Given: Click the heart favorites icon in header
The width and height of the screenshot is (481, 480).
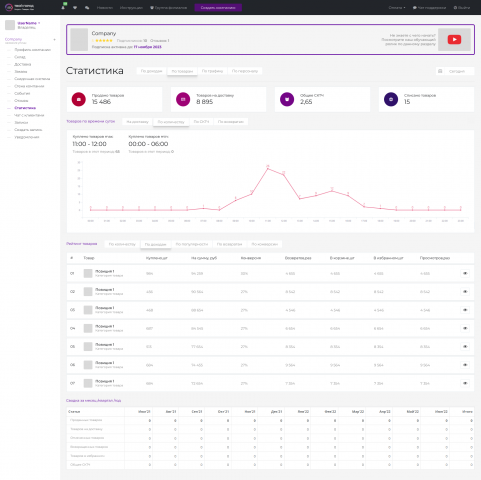Looking at the screenshot, I should tap(75, 7).
